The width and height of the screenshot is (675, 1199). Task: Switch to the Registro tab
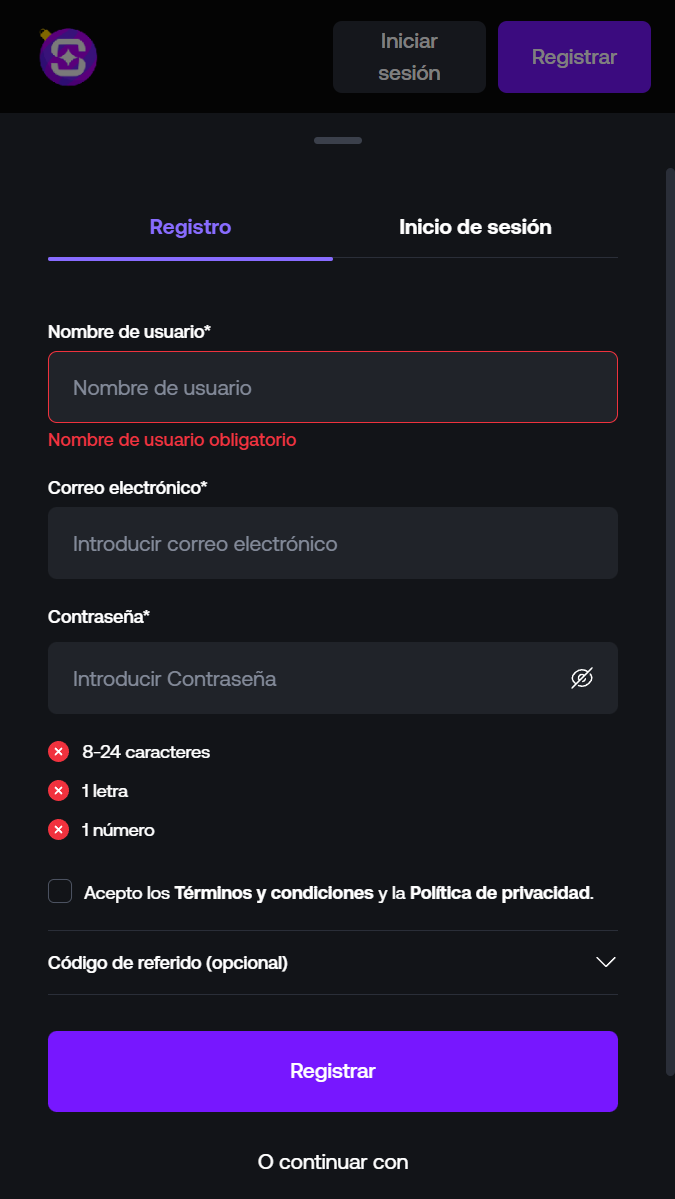pyautogui.click(x=190, y=227)
